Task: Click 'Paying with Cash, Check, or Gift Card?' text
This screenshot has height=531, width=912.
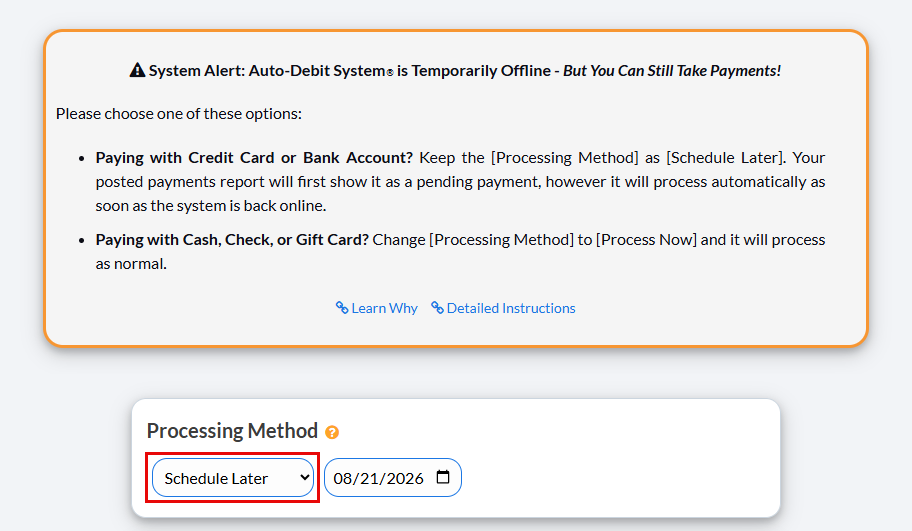Action: (x=232, y=240)
